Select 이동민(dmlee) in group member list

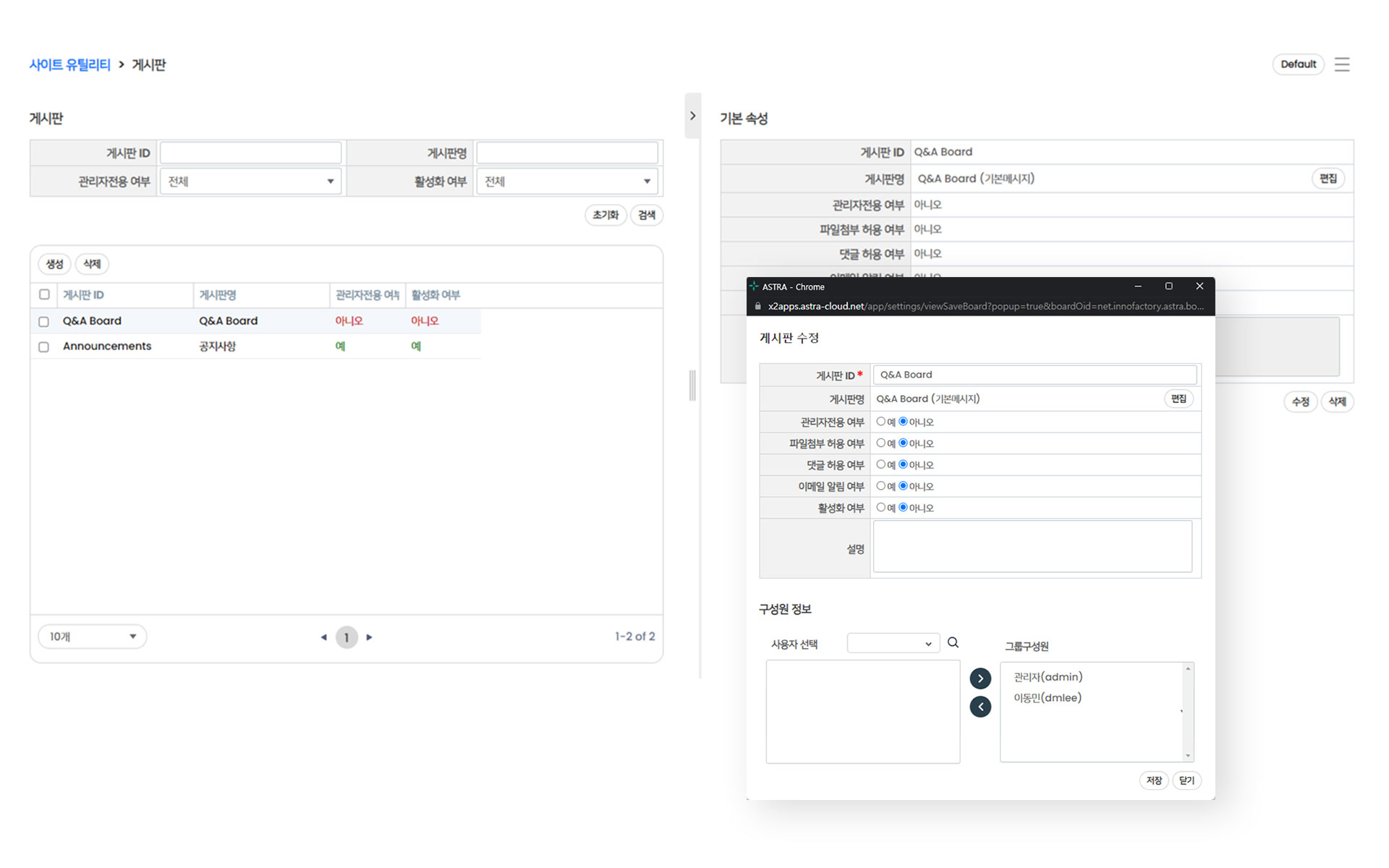click(1048, 698)
